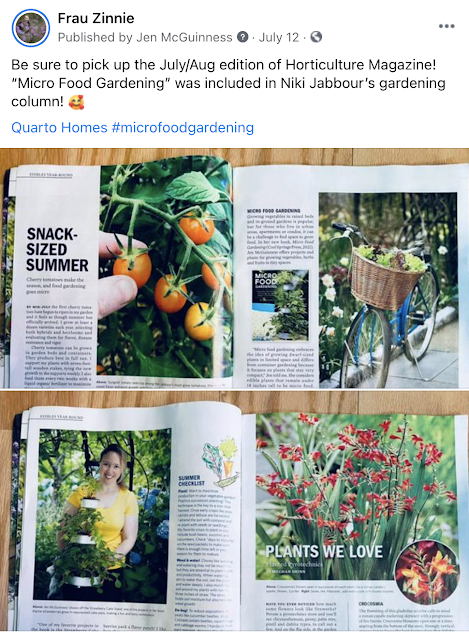Click the cherry tomatoes picture
This screenshot has width=469, height=640.
(x=165, y=271)
